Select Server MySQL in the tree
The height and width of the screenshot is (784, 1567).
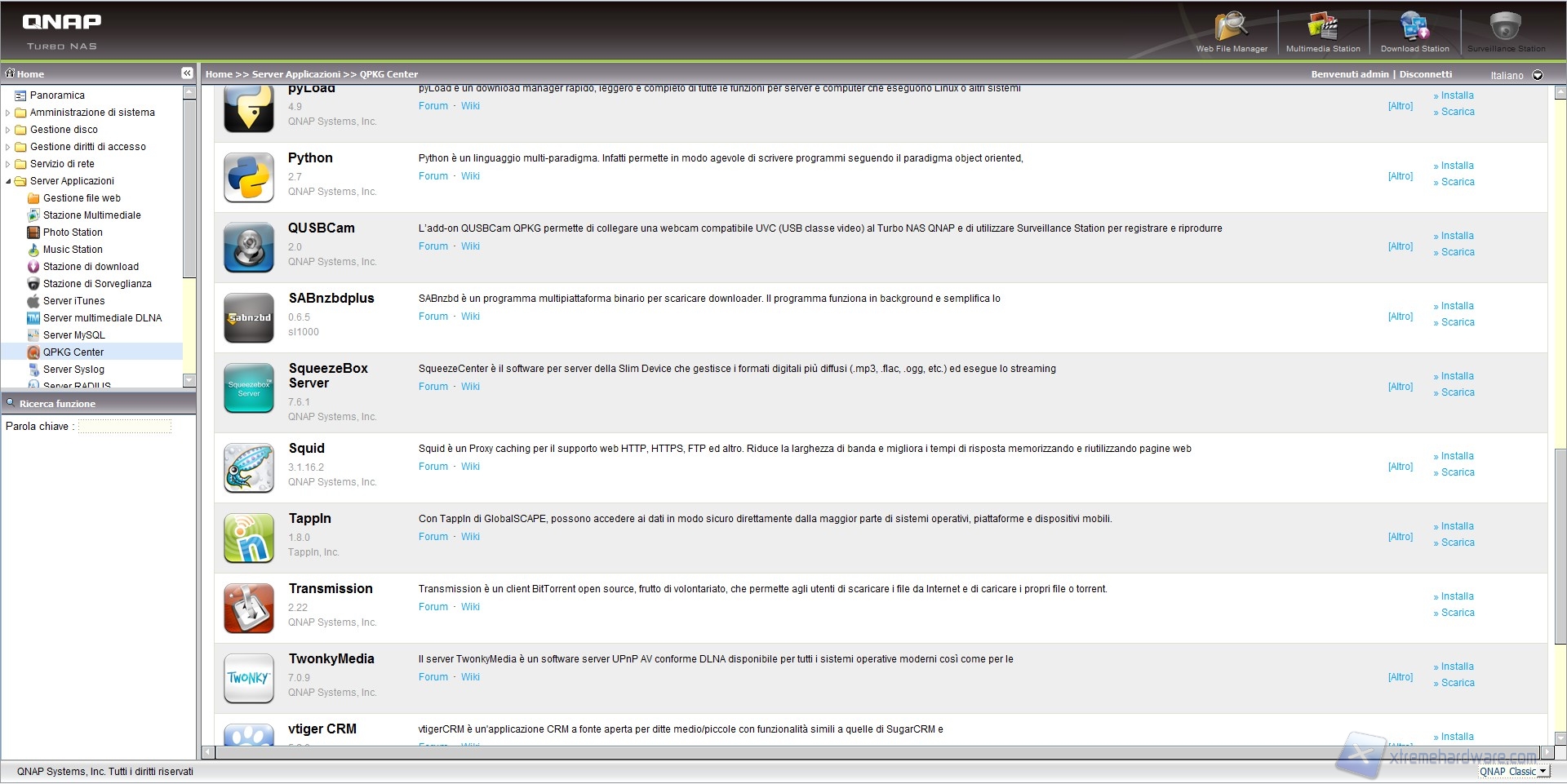click(x=73, y=335)
